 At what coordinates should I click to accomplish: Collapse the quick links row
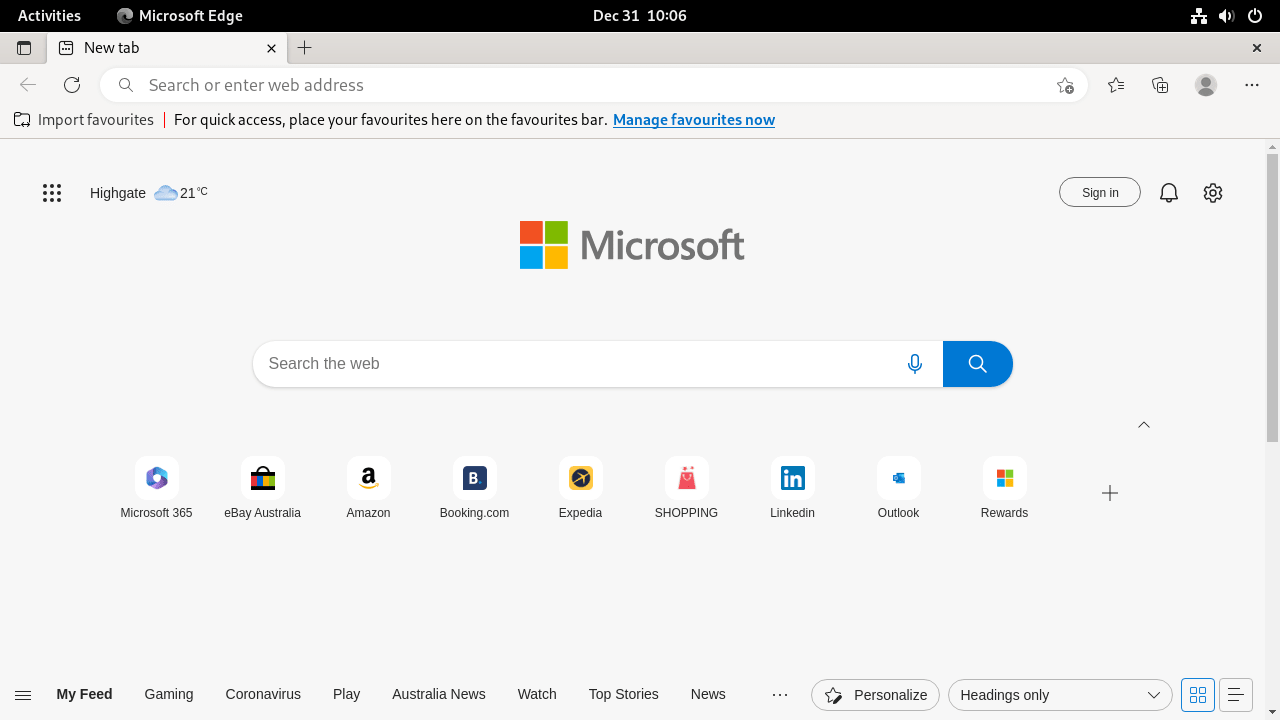coord(1144,424)
